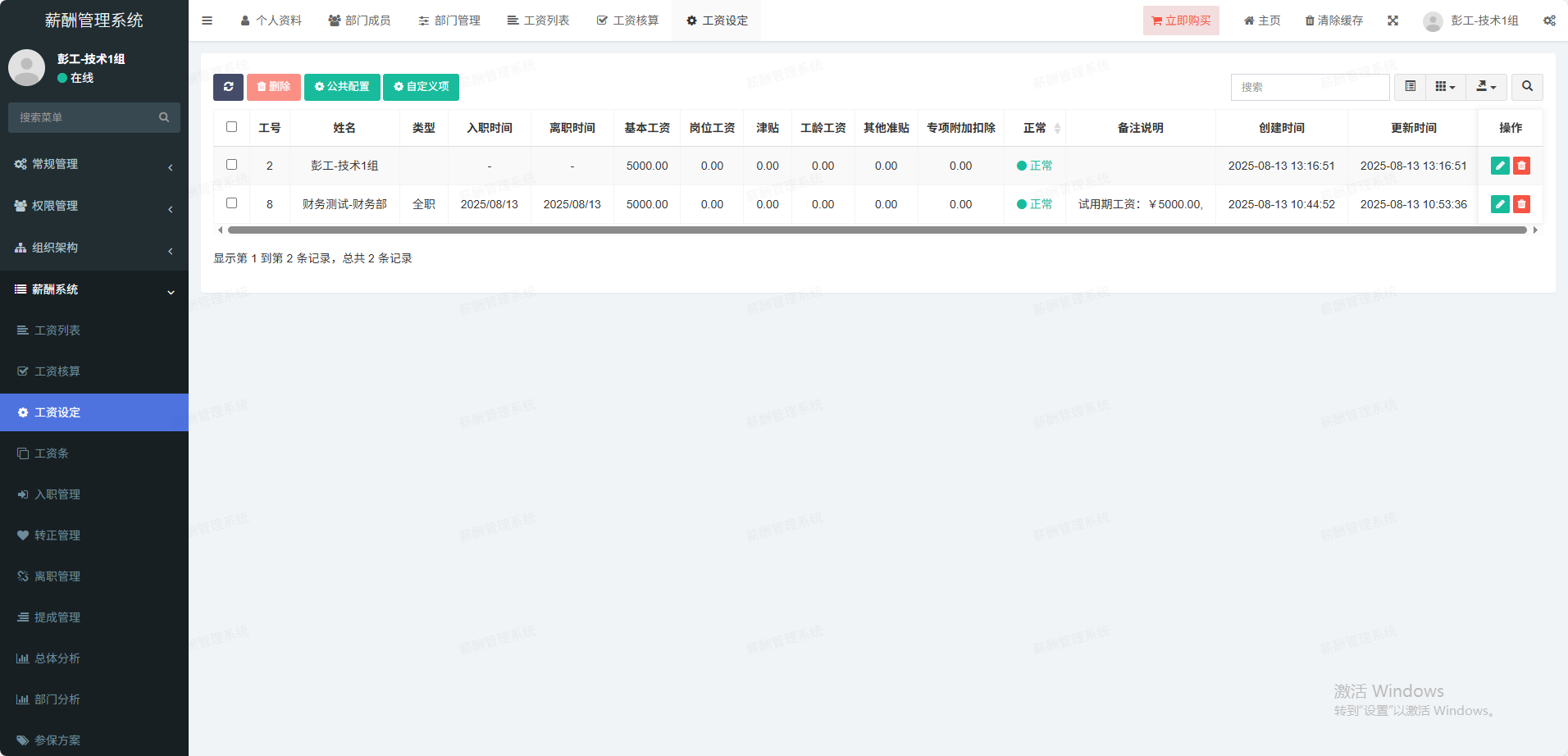The height and width of the screenshot is (756, 1568).
Task: Click the 立即购买 button
Action: pyautogui.click(x=1181, y=20)
